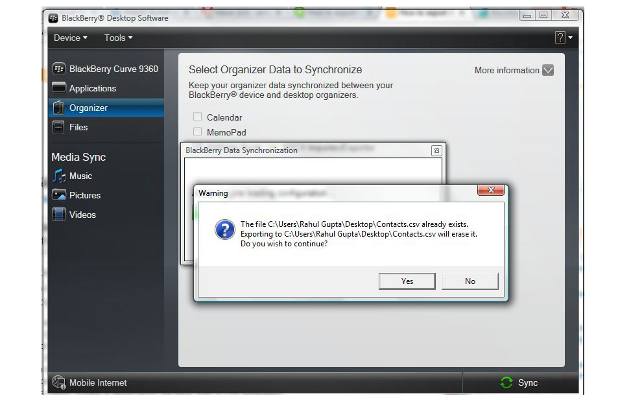Viewport: 620px width, 400px height.
Task: Click the Sync text button
Action: click(x=527, y=383)
